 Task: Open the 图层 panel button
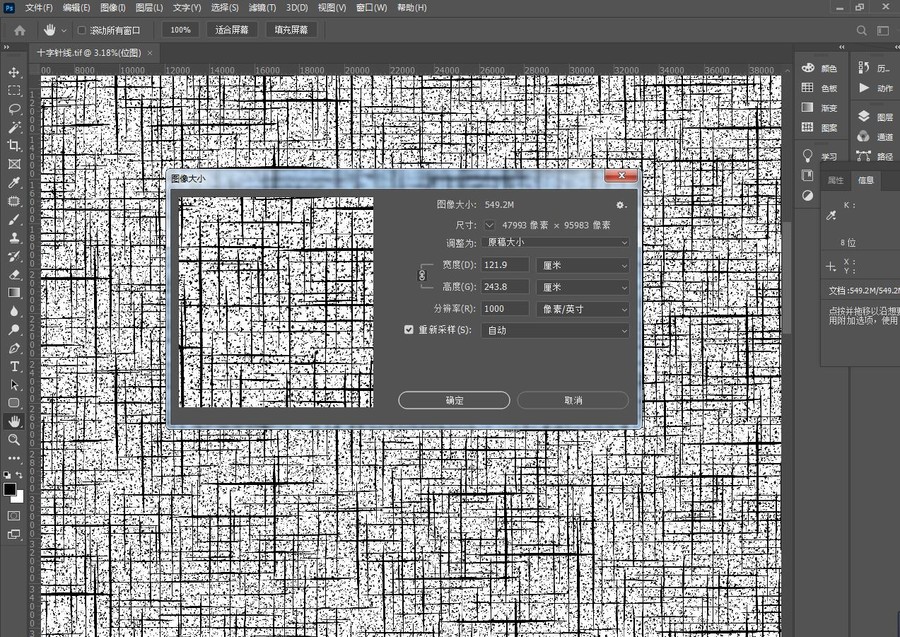[875, 117]
